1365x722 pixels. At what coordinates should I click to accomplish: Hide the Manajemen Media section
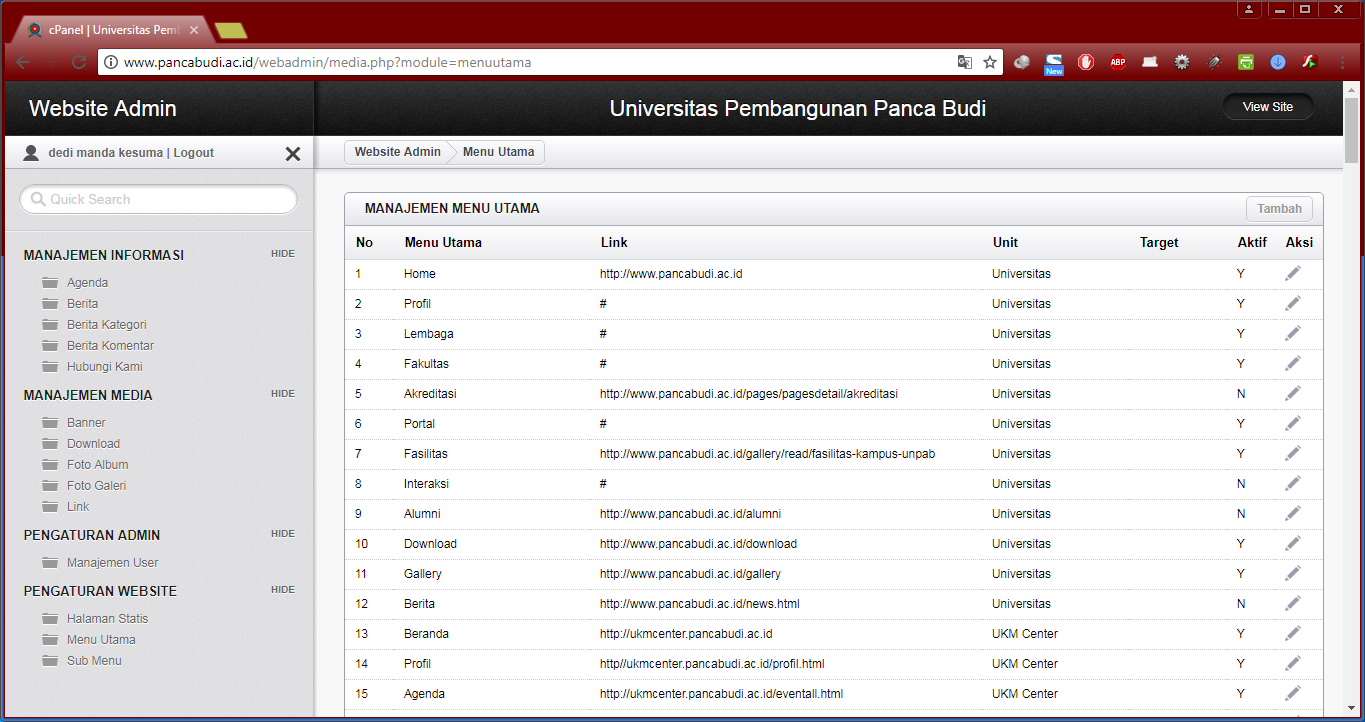(x=283, y=394)
